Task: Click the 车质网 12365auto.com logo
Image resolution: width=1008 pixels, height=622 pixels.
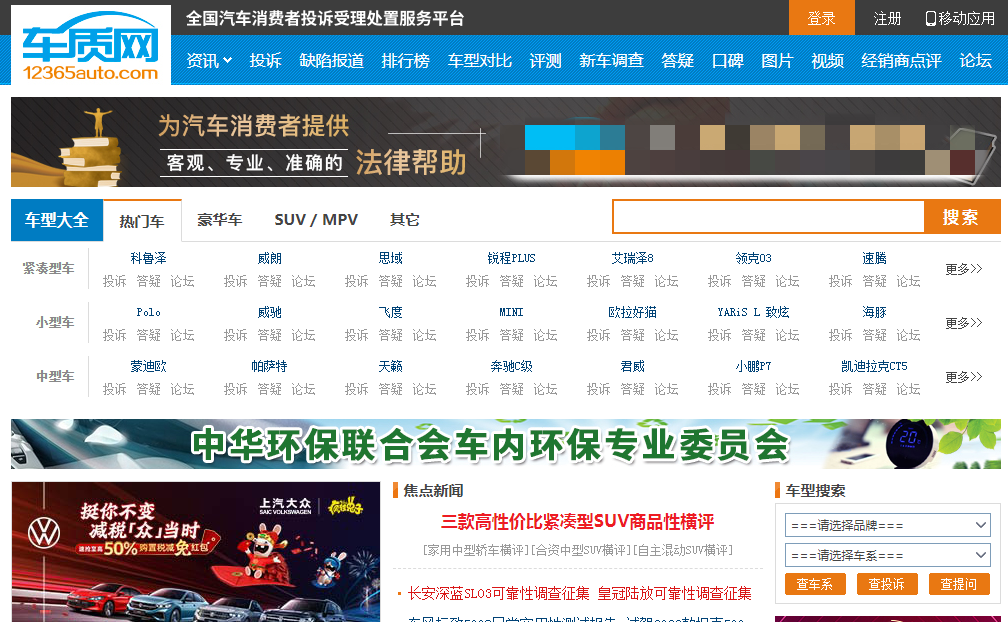Action: click(x=90, y=46)
